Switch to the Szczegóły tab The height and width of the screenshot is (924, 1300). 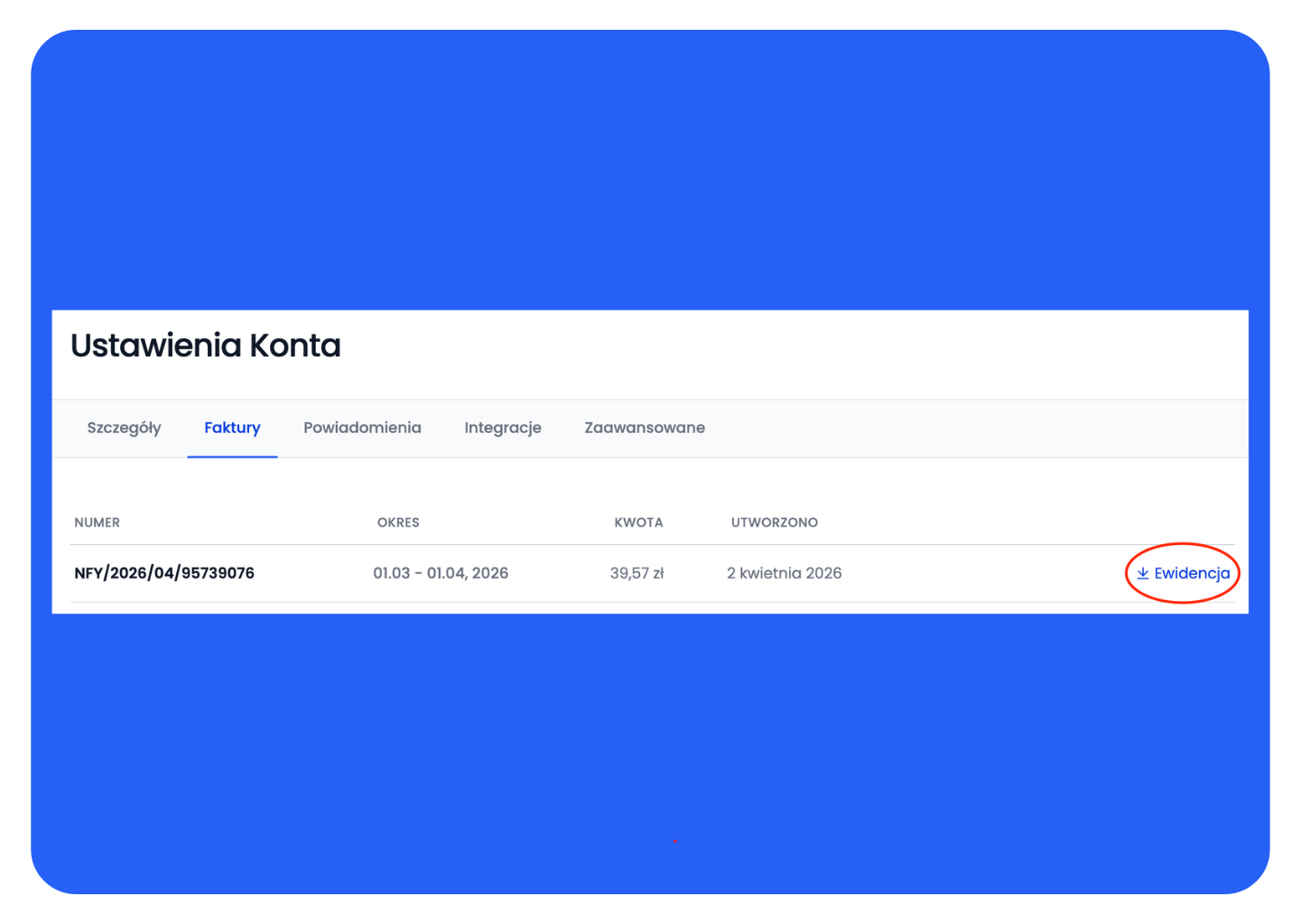124,428
